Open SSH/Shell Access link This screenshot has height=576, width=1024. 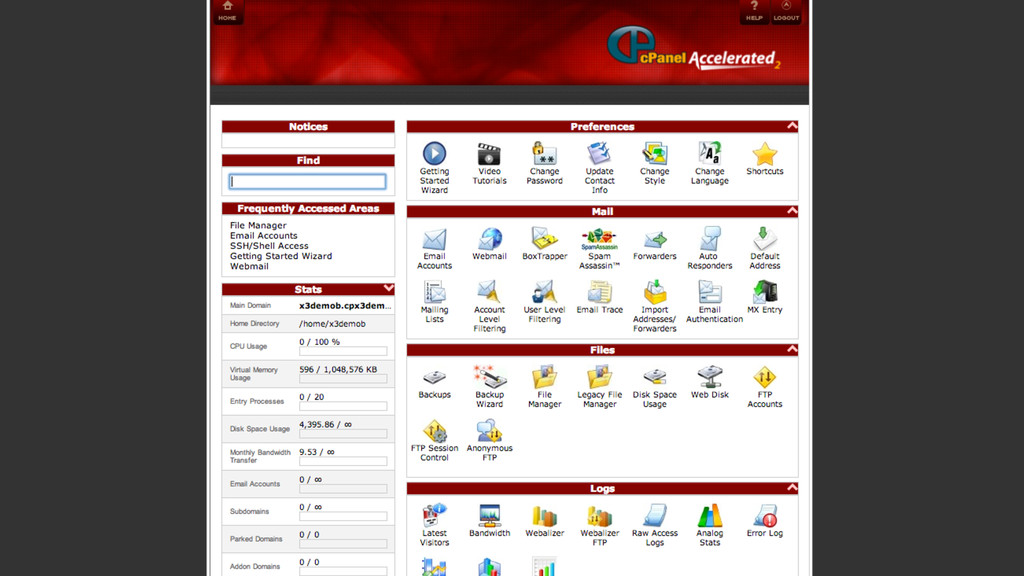[268, 246]
